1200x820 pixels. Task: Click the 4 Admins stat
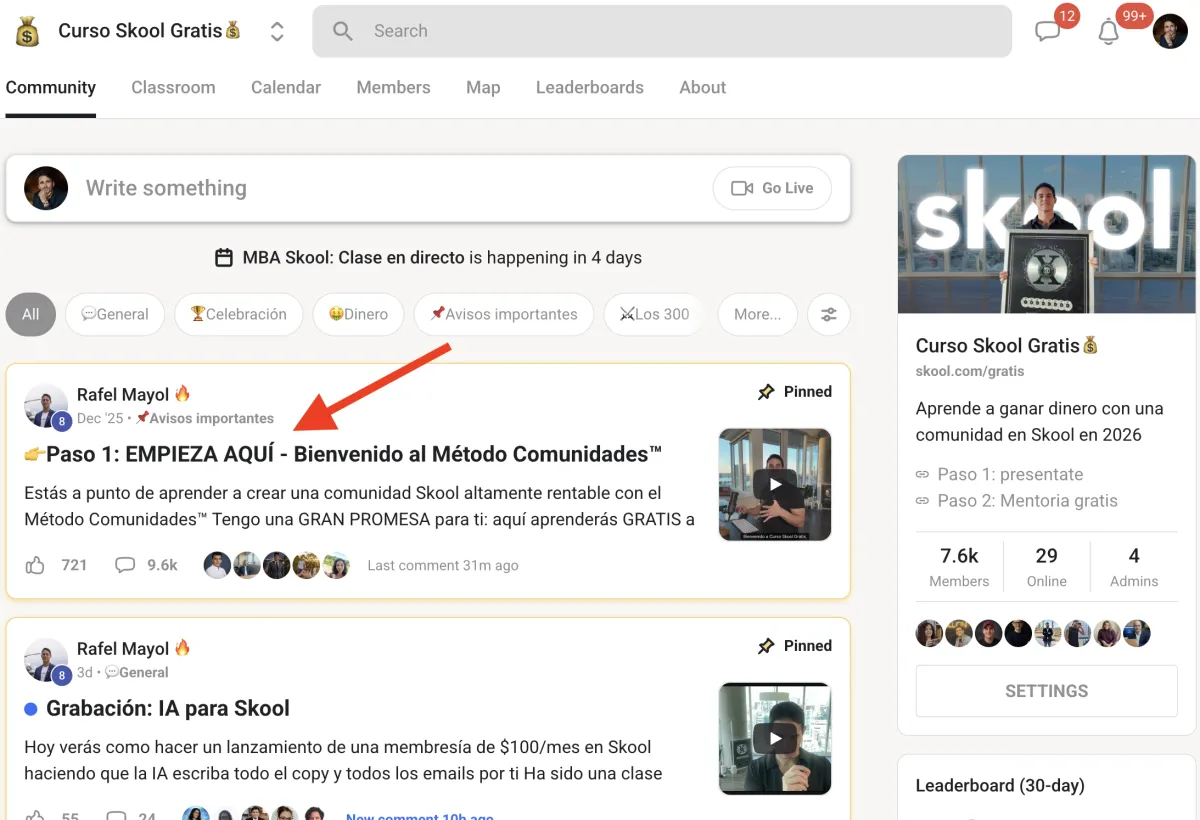click(1134, 567)
